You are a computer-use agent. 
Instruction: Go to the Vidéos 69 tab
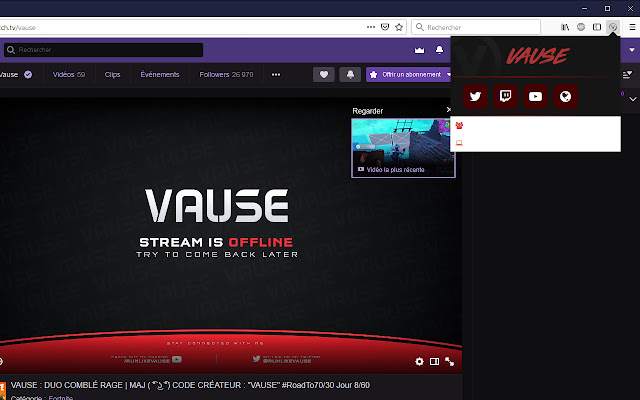click(x=69, y=74)
